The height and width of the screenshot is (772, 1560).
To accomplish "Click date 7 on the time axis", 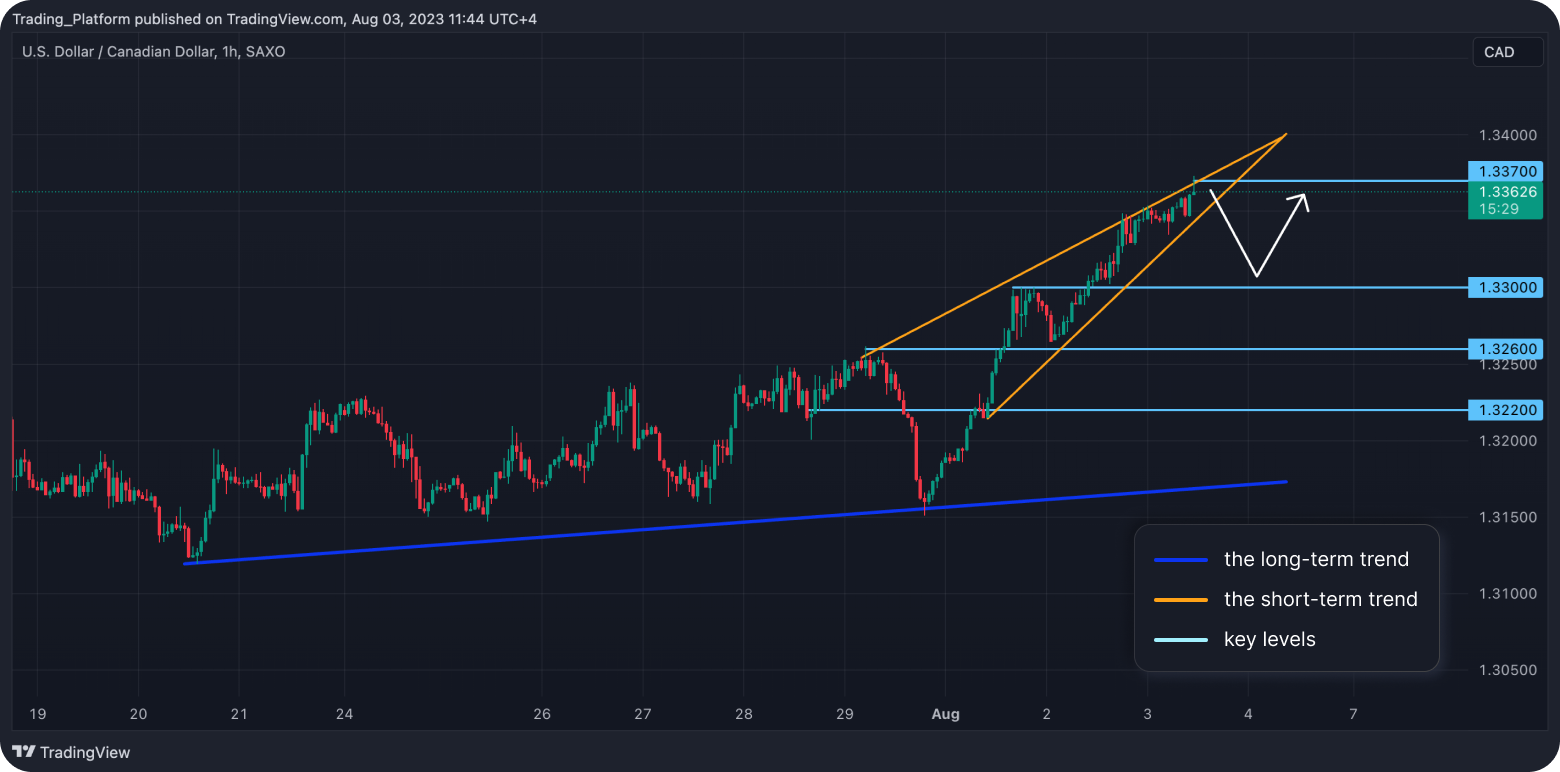I will click(1353, 714).
